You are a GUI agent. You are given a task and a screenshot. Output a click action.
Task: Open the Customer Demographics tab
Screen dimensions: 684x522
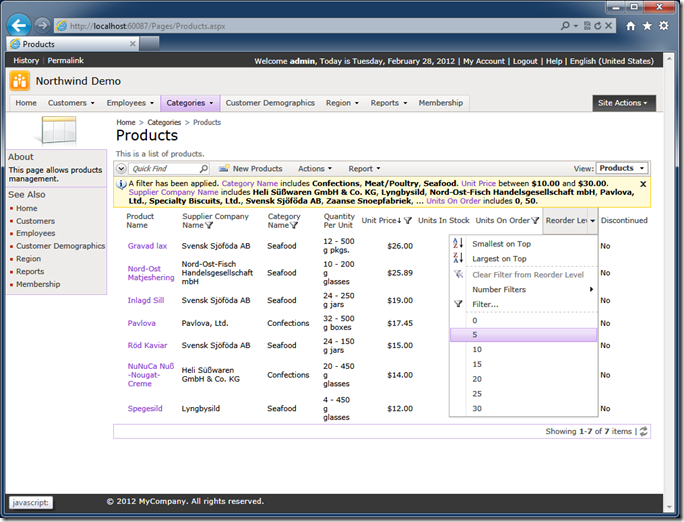270,103
